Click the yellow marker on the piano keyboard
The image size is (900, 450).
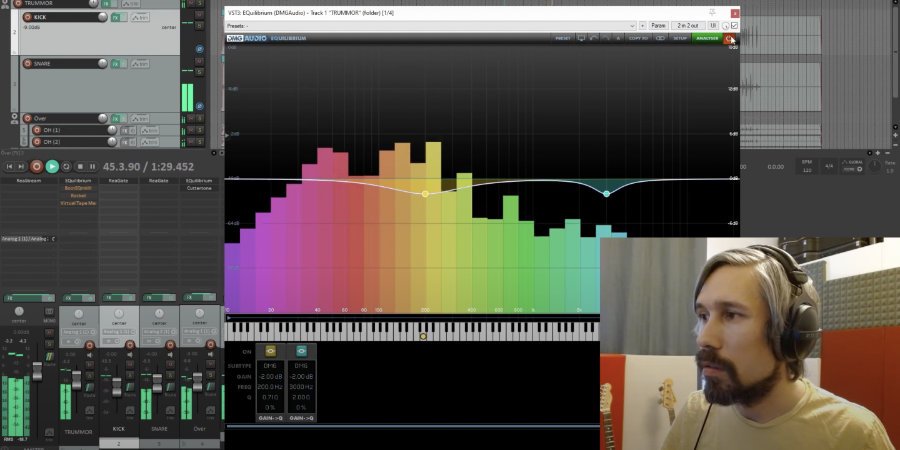click(x=423, y=336)
